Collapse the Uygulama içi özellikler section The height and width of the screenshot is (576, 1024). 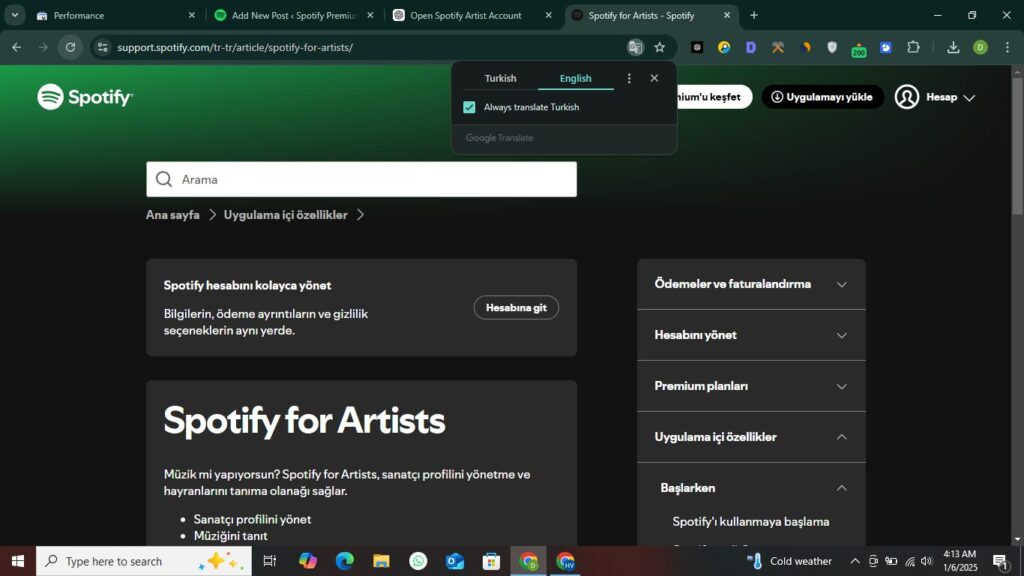750,437
